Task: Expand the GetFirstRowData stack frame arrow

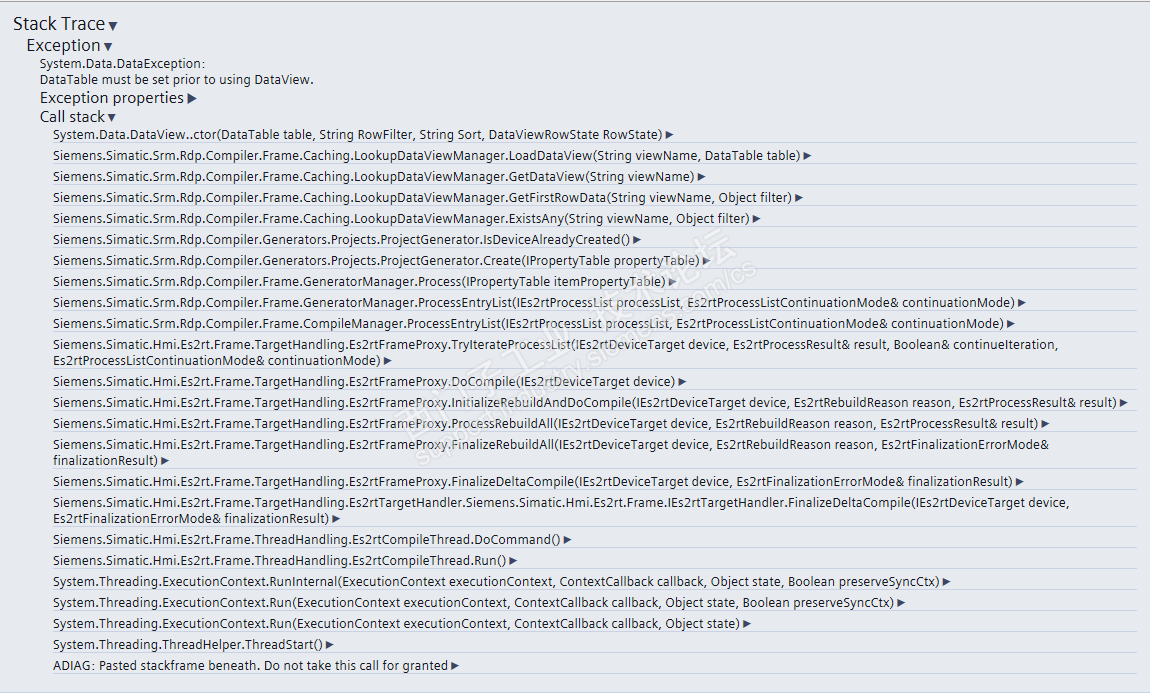Action: (x=800, y=198)
